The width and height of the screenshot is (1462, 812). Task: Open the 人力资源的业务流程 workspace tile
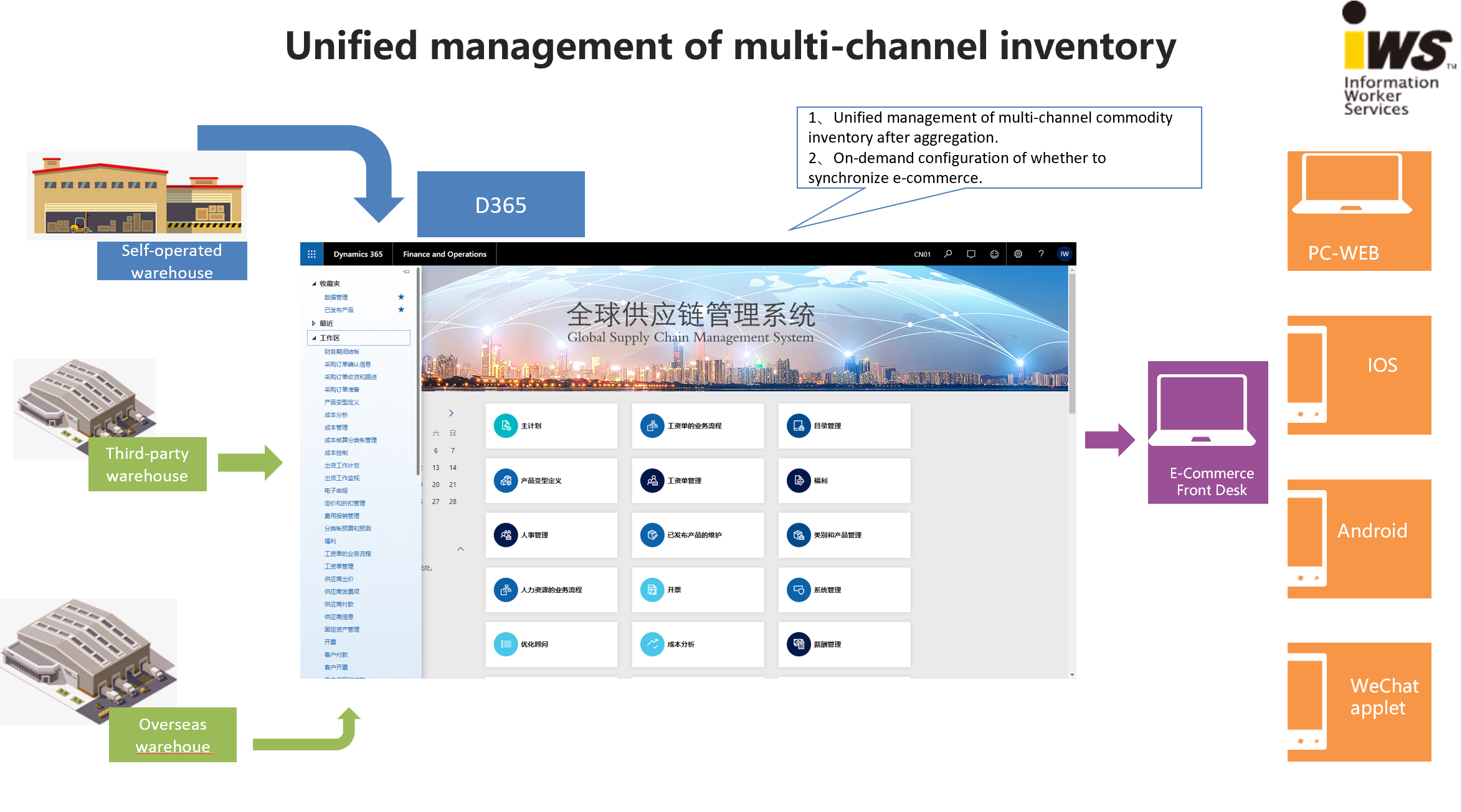551,590
